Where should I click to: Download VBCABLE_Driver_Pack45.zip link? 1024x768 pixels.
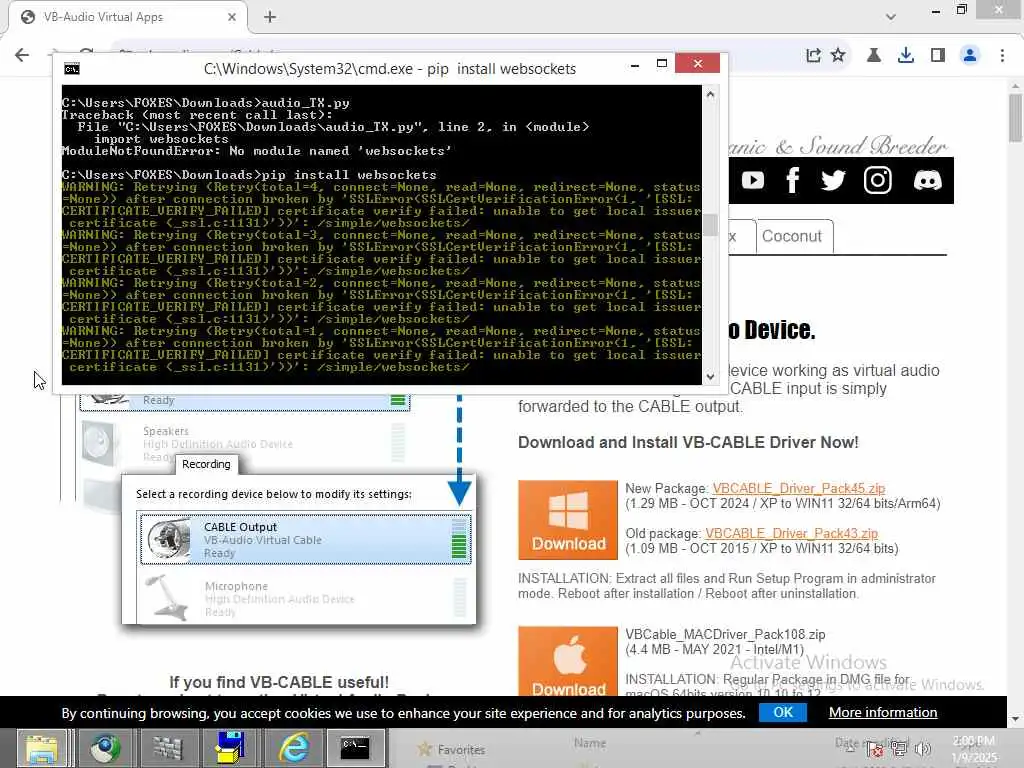pyautogui.click(x=799, y=488)
